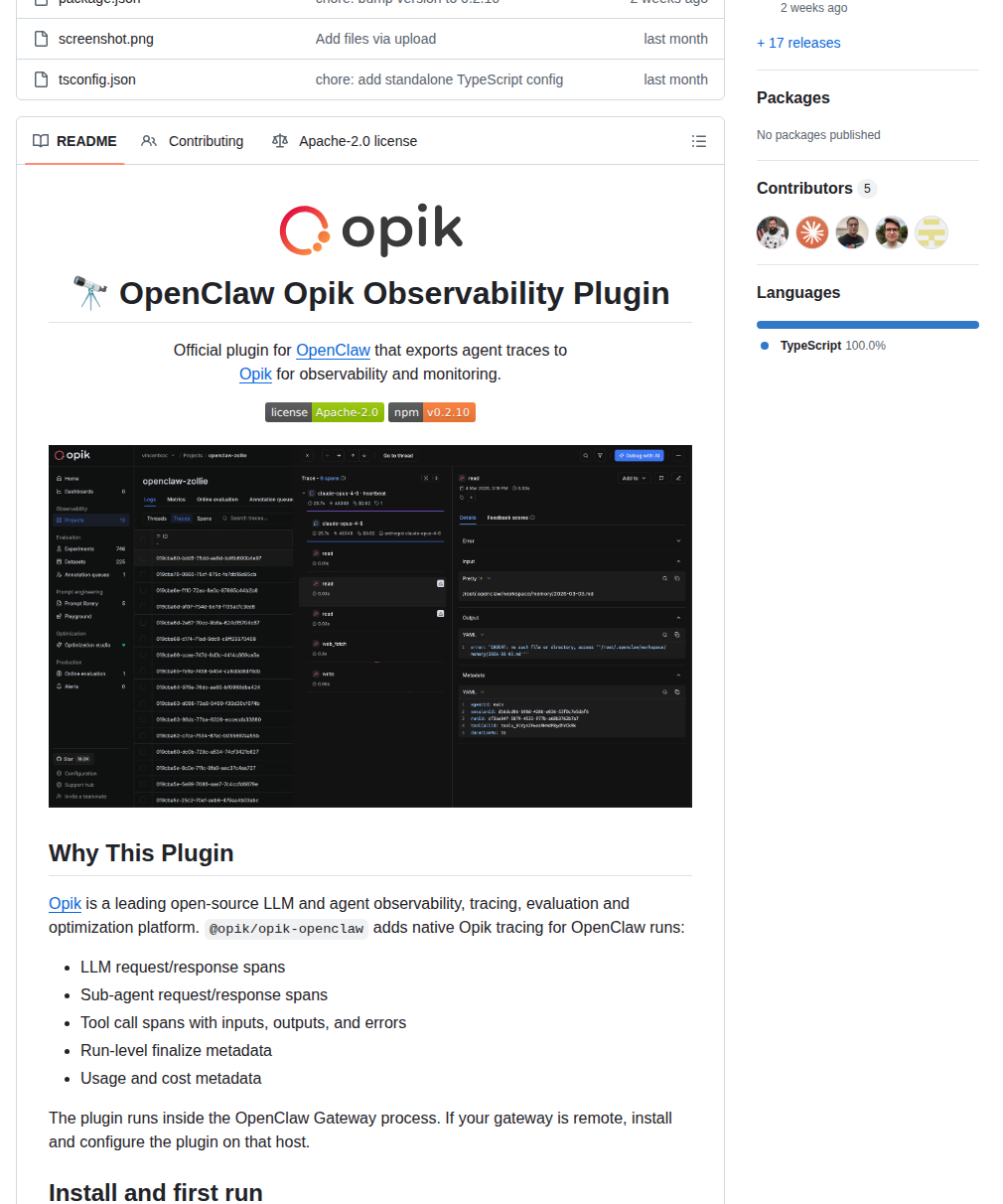
Task: View the + 17 releases link
Action: tap(798, 43)
